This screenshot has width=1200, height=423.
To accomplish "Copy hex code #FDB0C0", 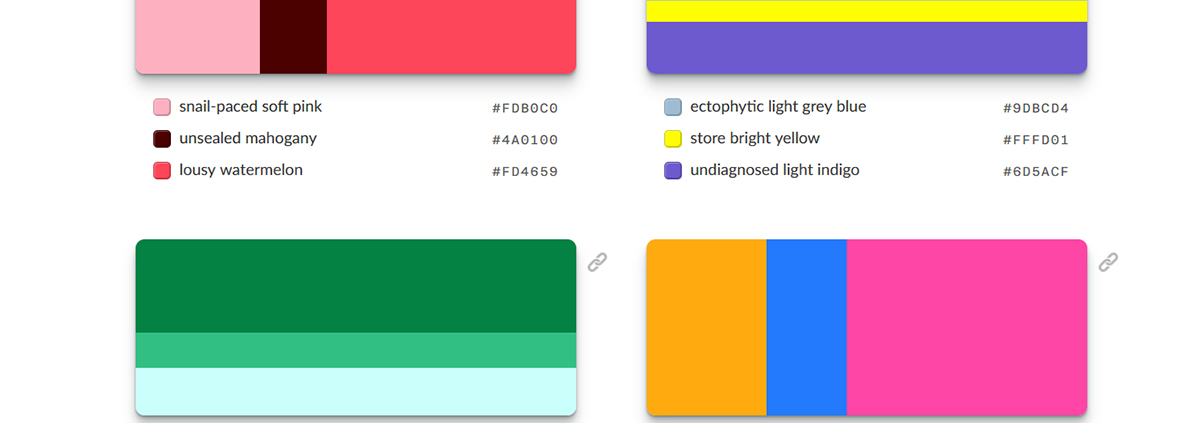I will tap(525, 108).
